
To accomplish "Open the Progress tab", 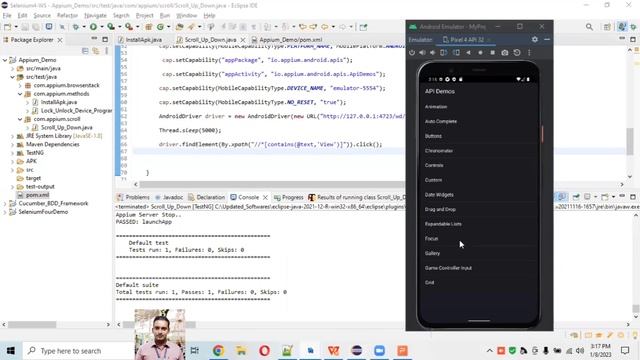I will [x=289, y=197].
